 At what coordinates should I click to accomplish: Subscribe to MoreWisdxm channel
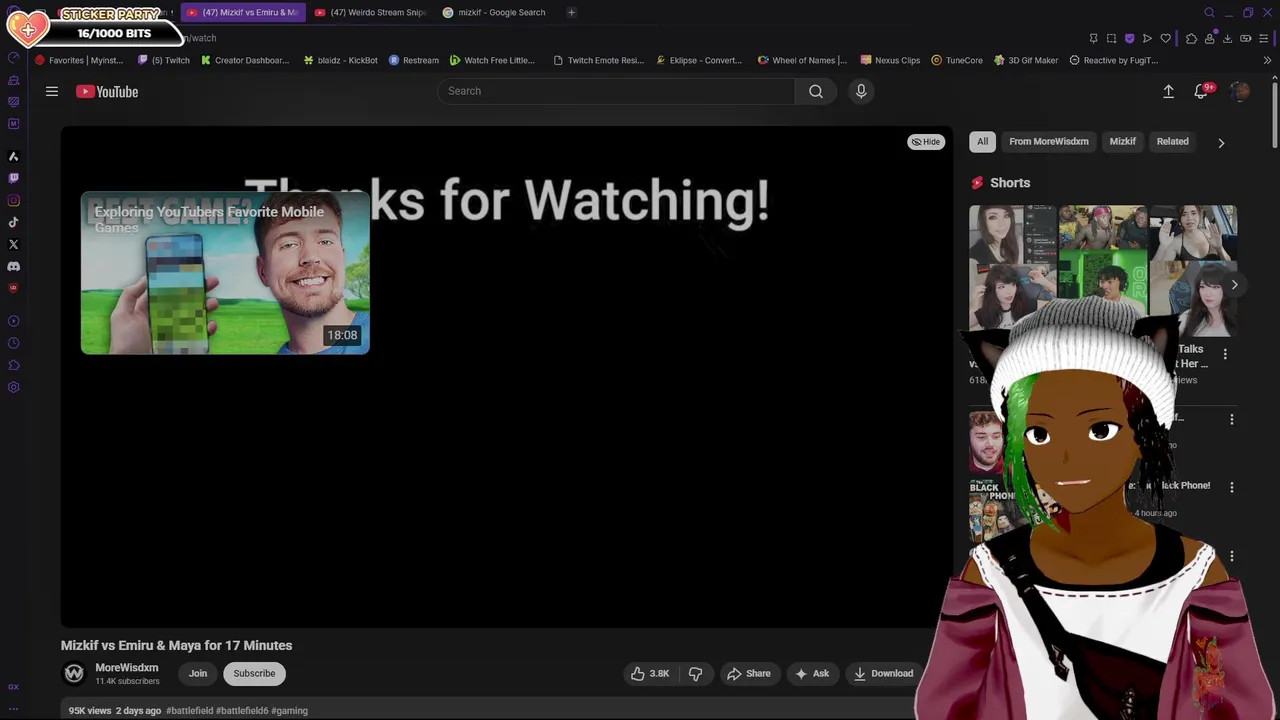[x=254, y=673]
